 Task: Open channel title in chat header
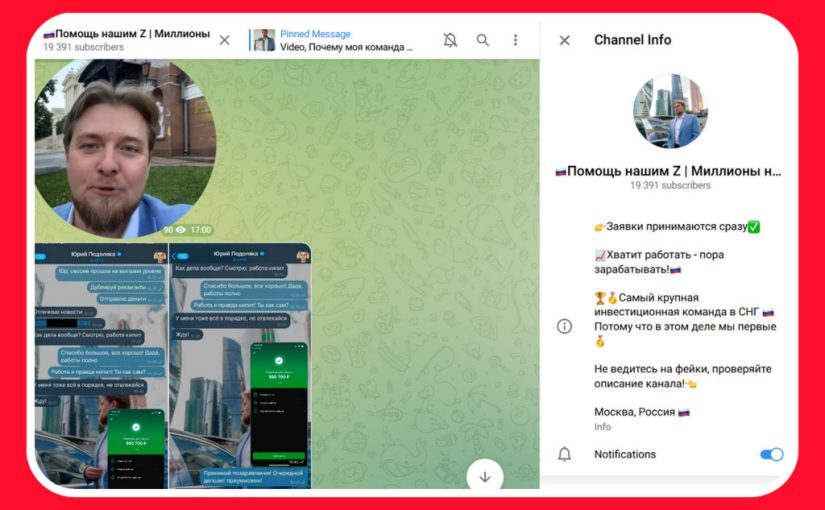pos(126,33)
